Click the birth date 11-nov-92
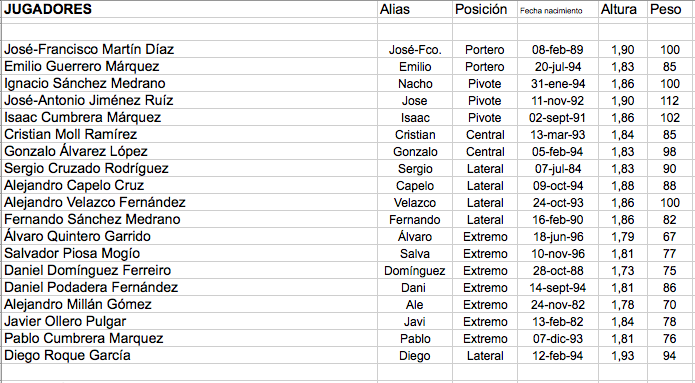 (x=558, y=101)
